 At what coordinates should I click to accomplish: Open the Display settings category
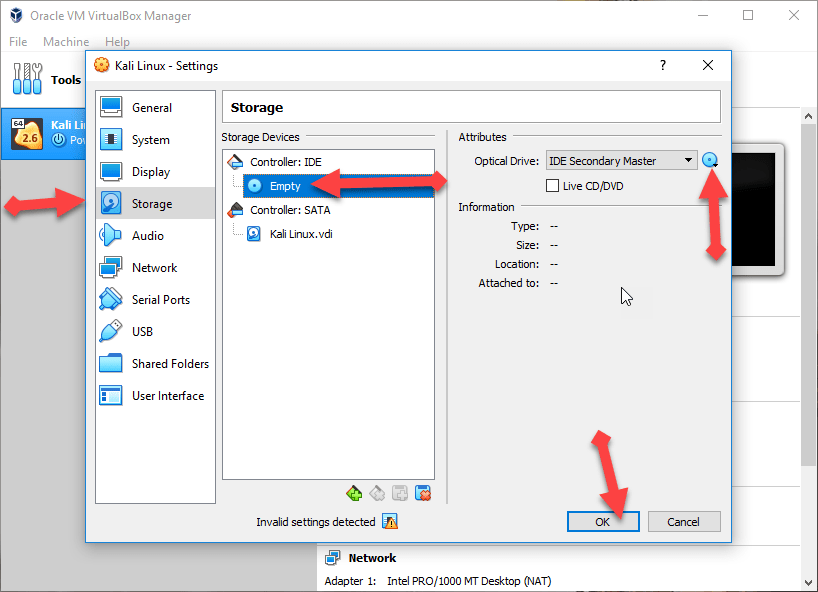click(151, 172)
